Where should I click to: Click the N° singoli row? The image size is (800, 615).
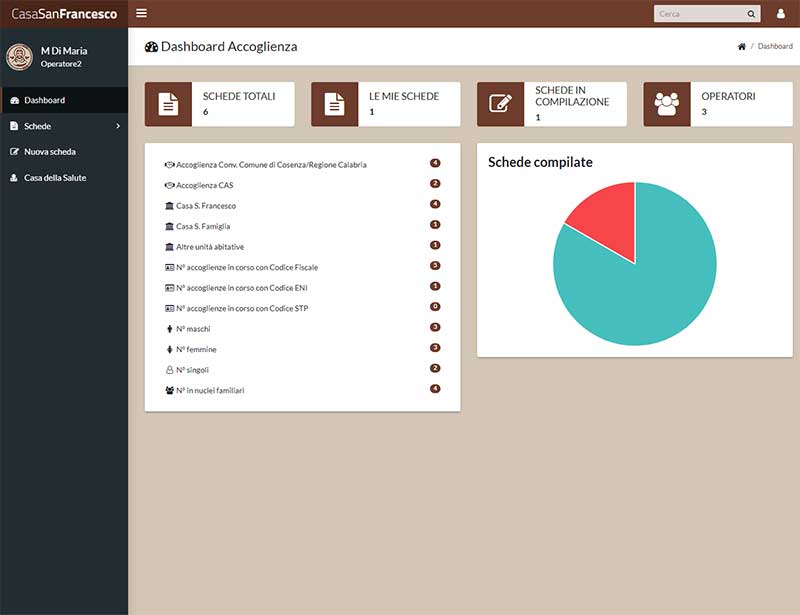coord(303,370)
